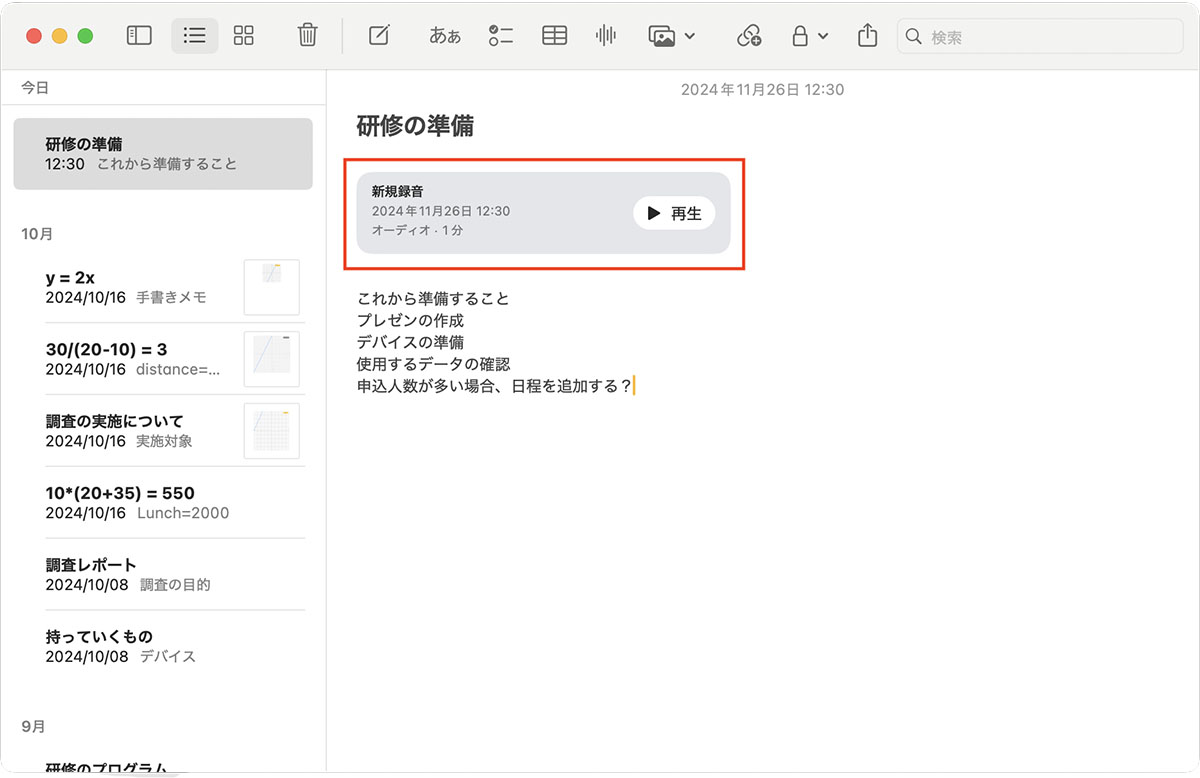Open the 10*(20+35) = 550 note
This screenshot has height=778, width=1200.
pos(163,502)
